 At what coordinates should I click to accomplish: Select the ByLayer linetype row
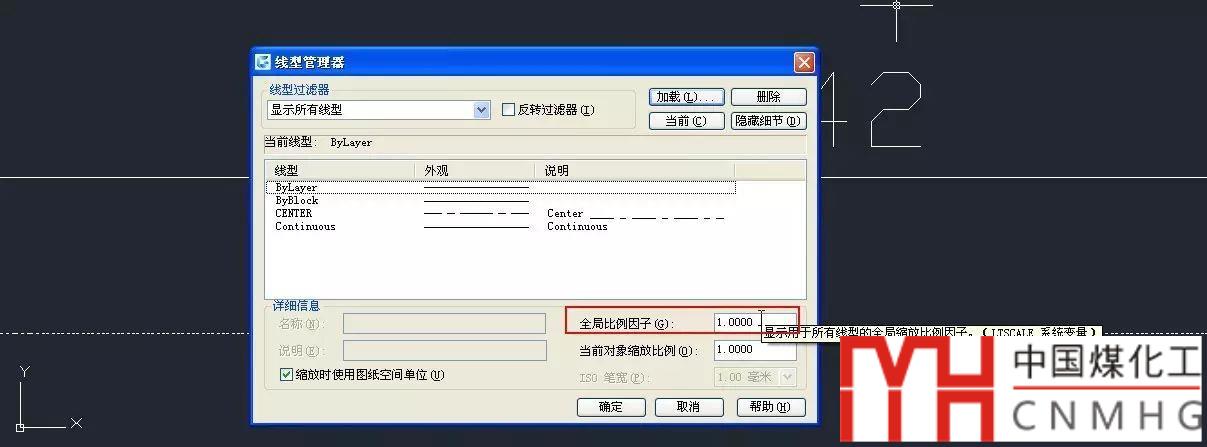pos(501,187)
